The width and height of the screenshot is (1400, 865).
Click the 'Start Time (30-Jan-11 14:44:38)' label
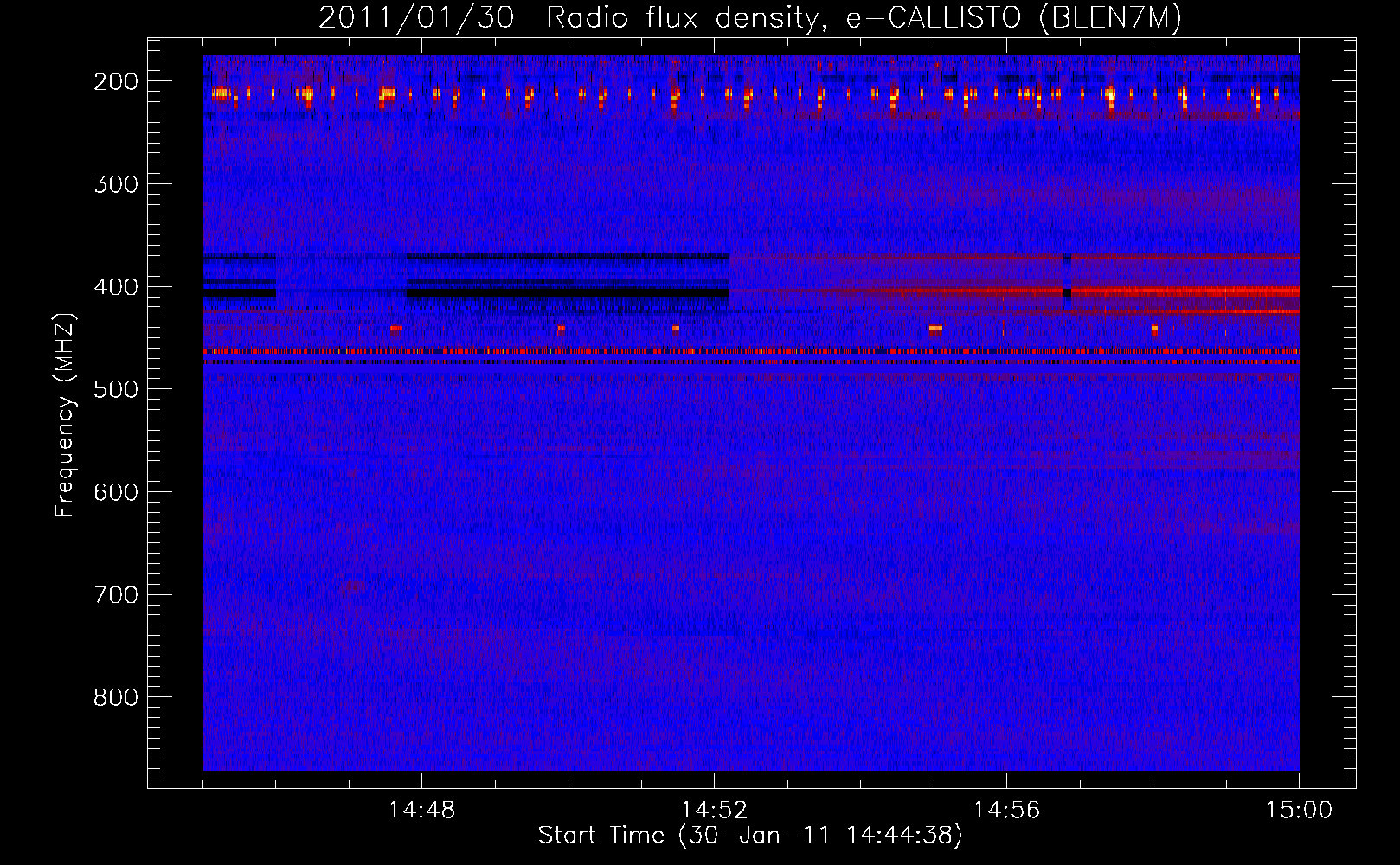click(750, 836)
